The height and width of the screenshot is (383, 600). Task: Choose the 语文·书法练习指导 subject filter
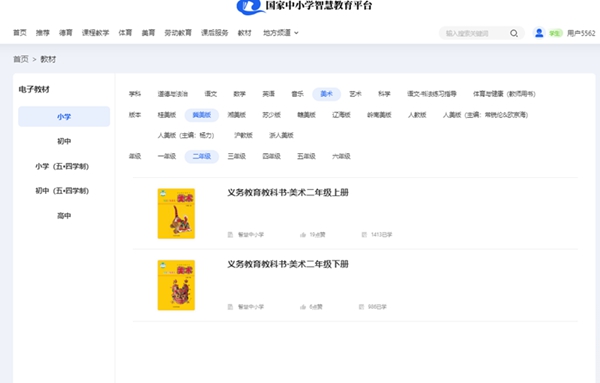[x=432, y=94]
